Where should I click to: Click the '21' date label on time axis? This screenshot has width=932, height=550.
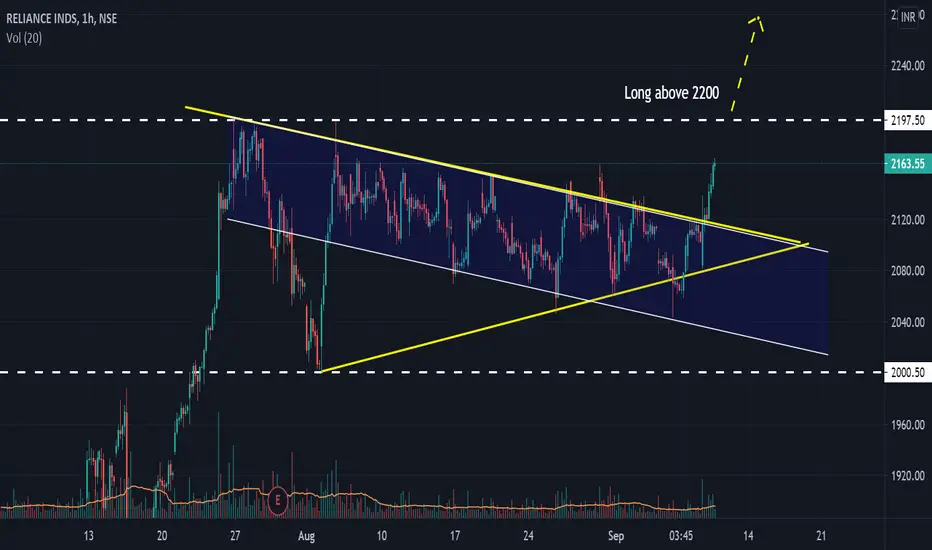[821, 536]
